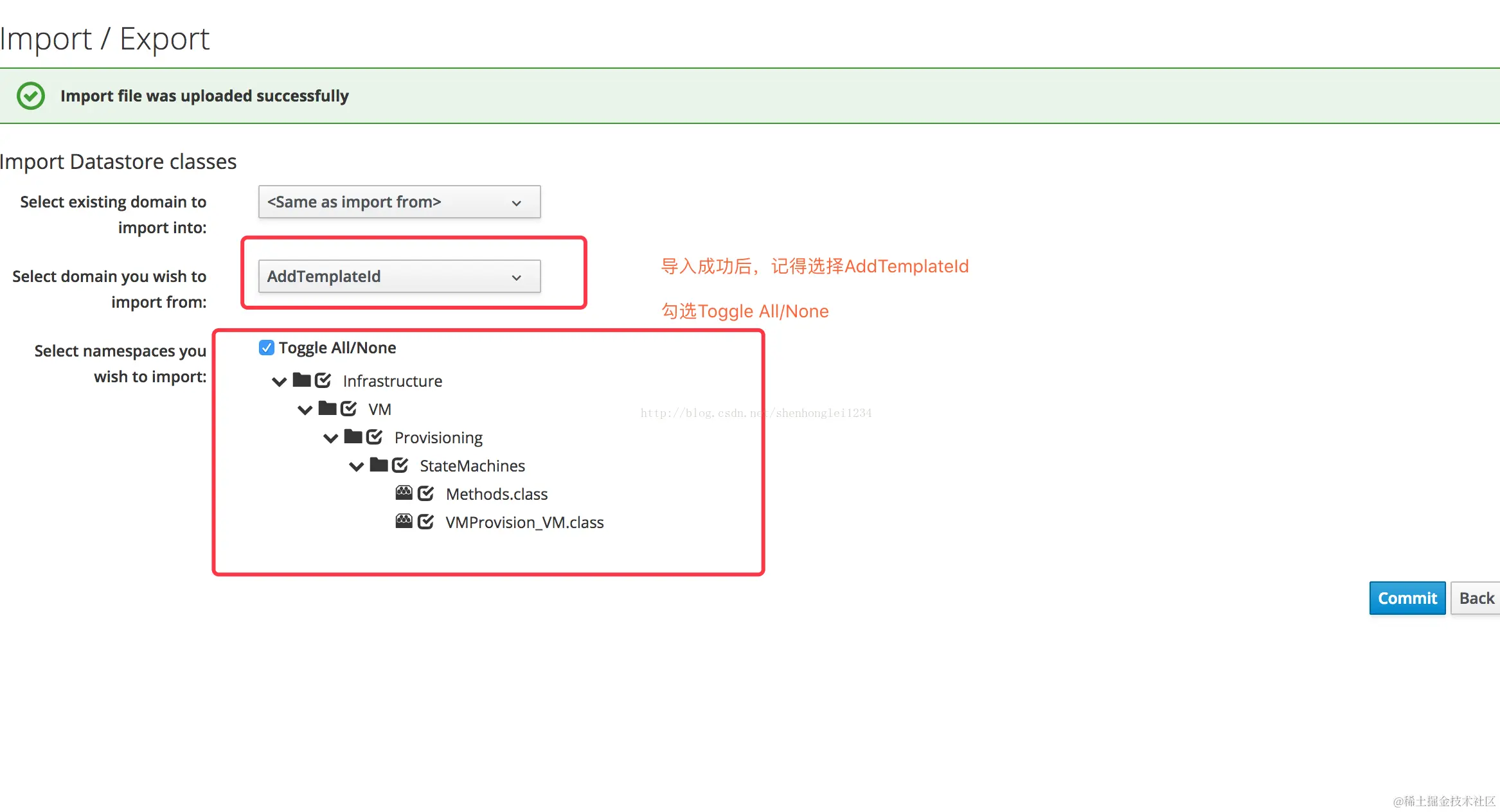This screenshot has height=812, width=1500.
Task: Toggle the All/None checkbox
Action: coord(266,348)
